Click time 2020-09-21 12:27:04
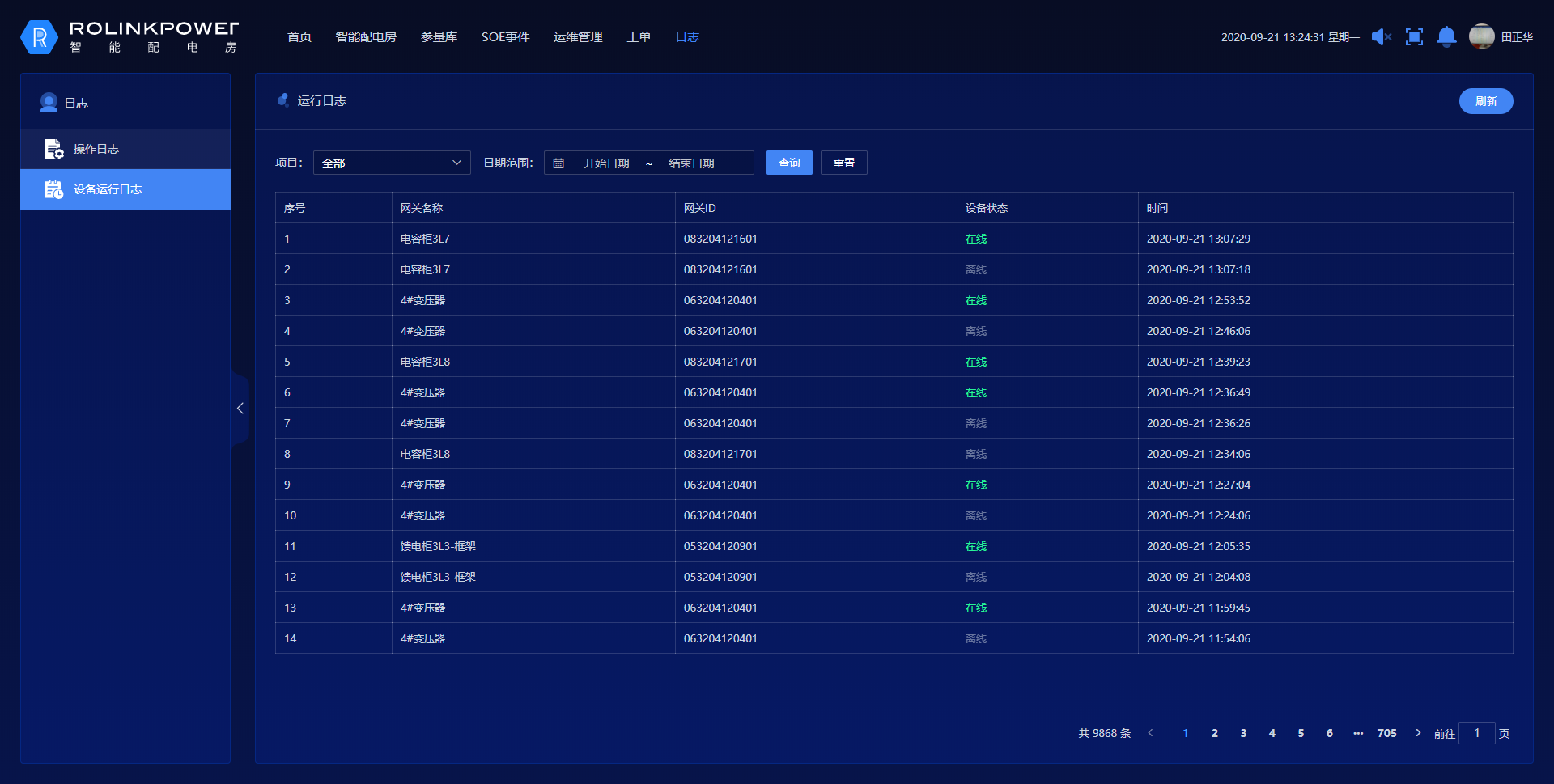This screenshot has width=1554, height=784. pyautogui.click(x=1199, y=485)
